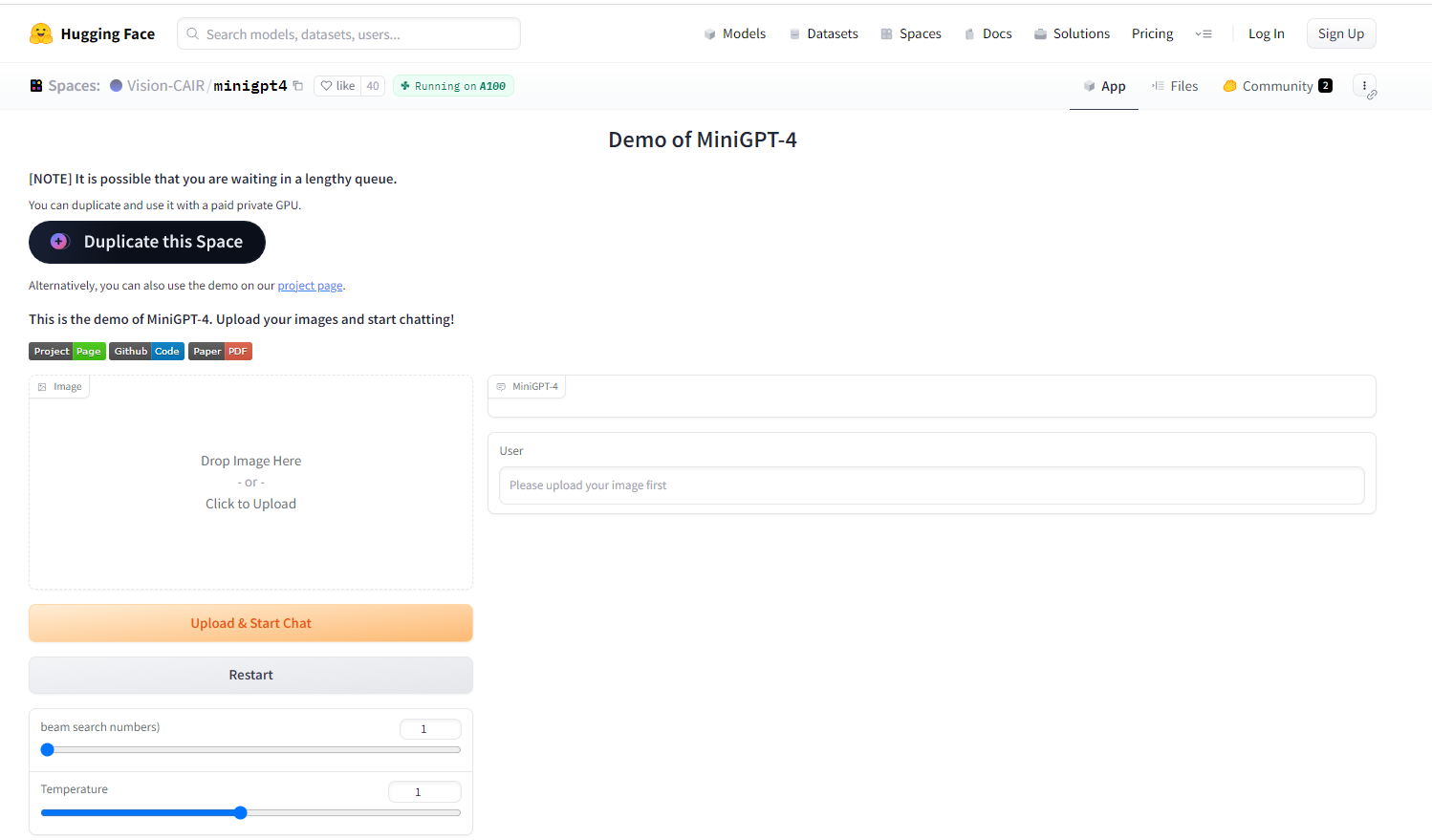Image resolution: width=1432 pixels, height=840 pixels.
Task: Click the Sign Up button
Action: [1341, 33]
